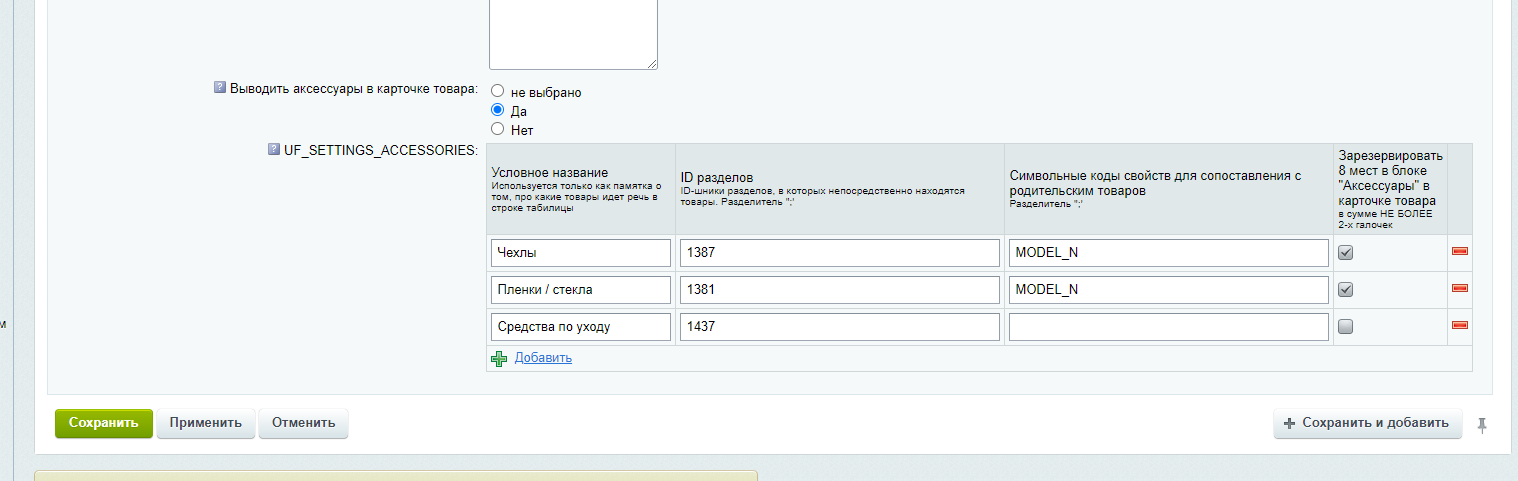The width and height of the screenshot is (1518, 481).
Task: Click the Отменить button
Action: click(x=303, y=423)
